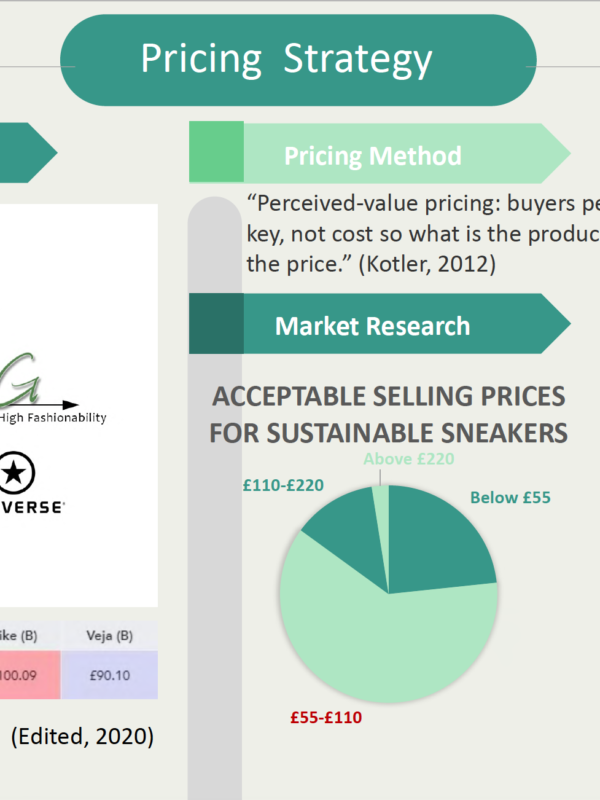Select the Veja (B) table header
Screen dimensions: 600x800
[110, 636]
